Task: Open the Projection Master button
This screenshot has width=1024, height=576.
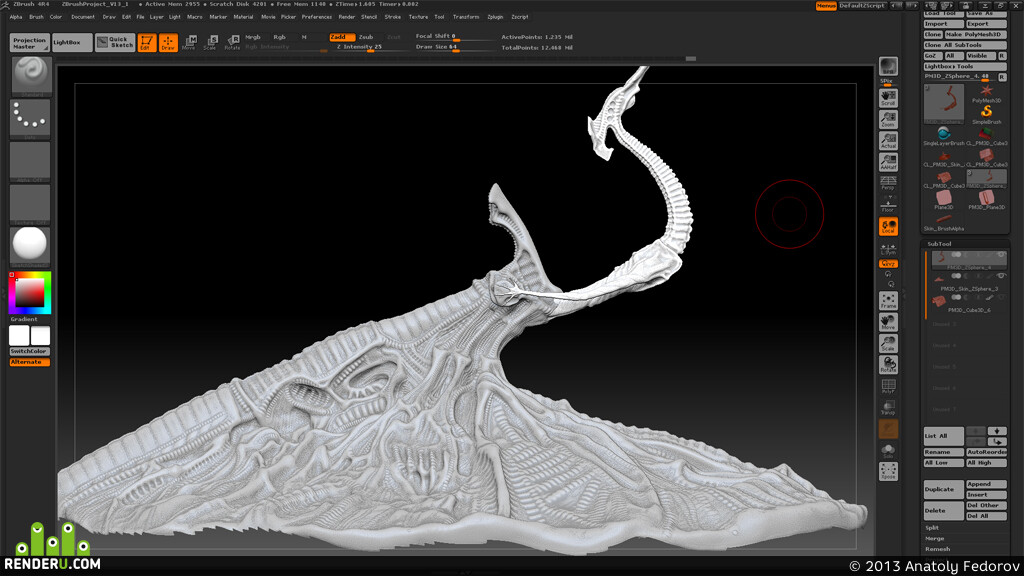Action: coord(29,42)
